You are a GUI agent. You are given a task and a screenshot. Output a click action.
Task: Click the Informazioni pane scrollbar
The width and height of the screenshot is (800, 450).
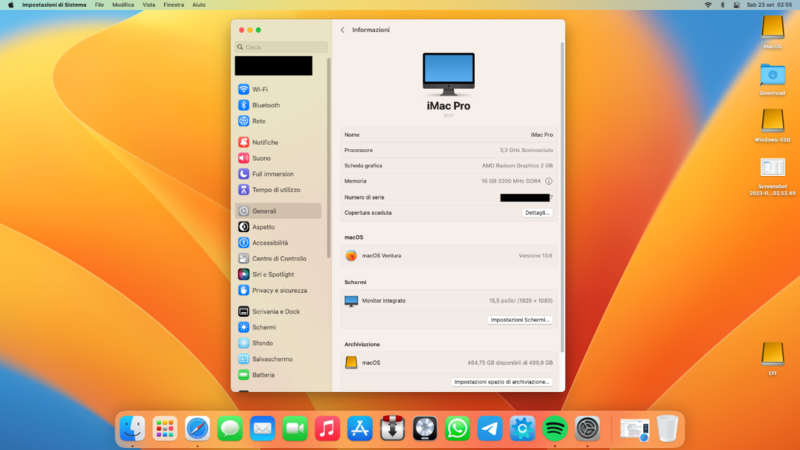tap(562, 197)
